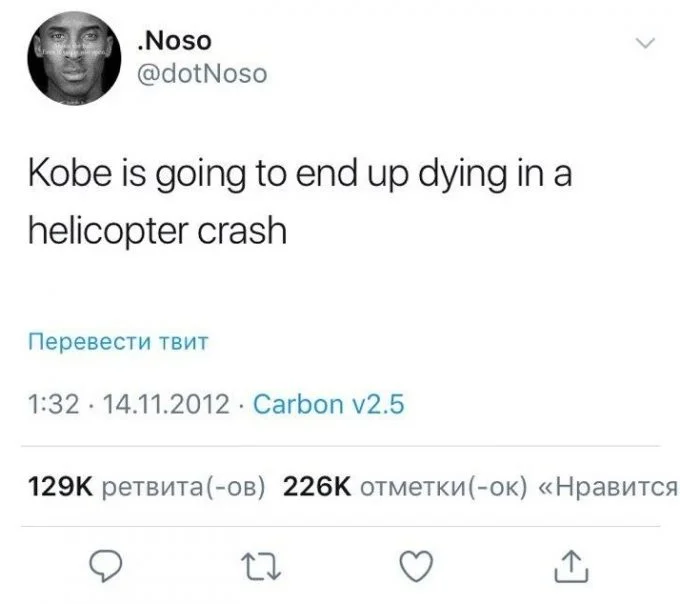Image resolution: width=680 pixels, height=604 pixels.
Task: Open the reply speech bubble icon
Action: click(x=105, y=565)
